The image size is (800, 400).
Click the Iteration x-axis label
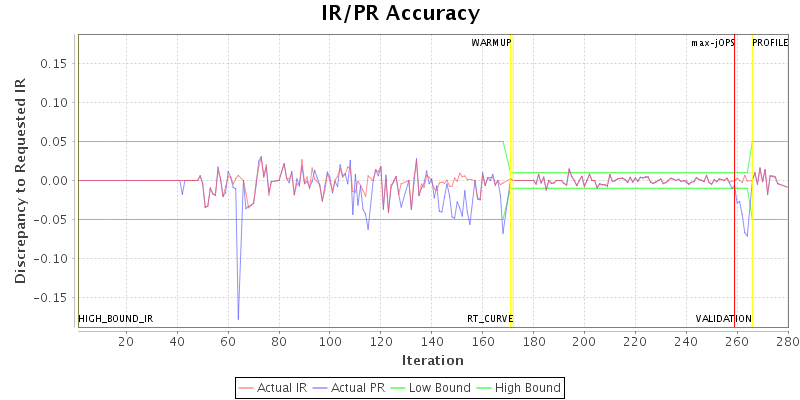tap(432, 360)
